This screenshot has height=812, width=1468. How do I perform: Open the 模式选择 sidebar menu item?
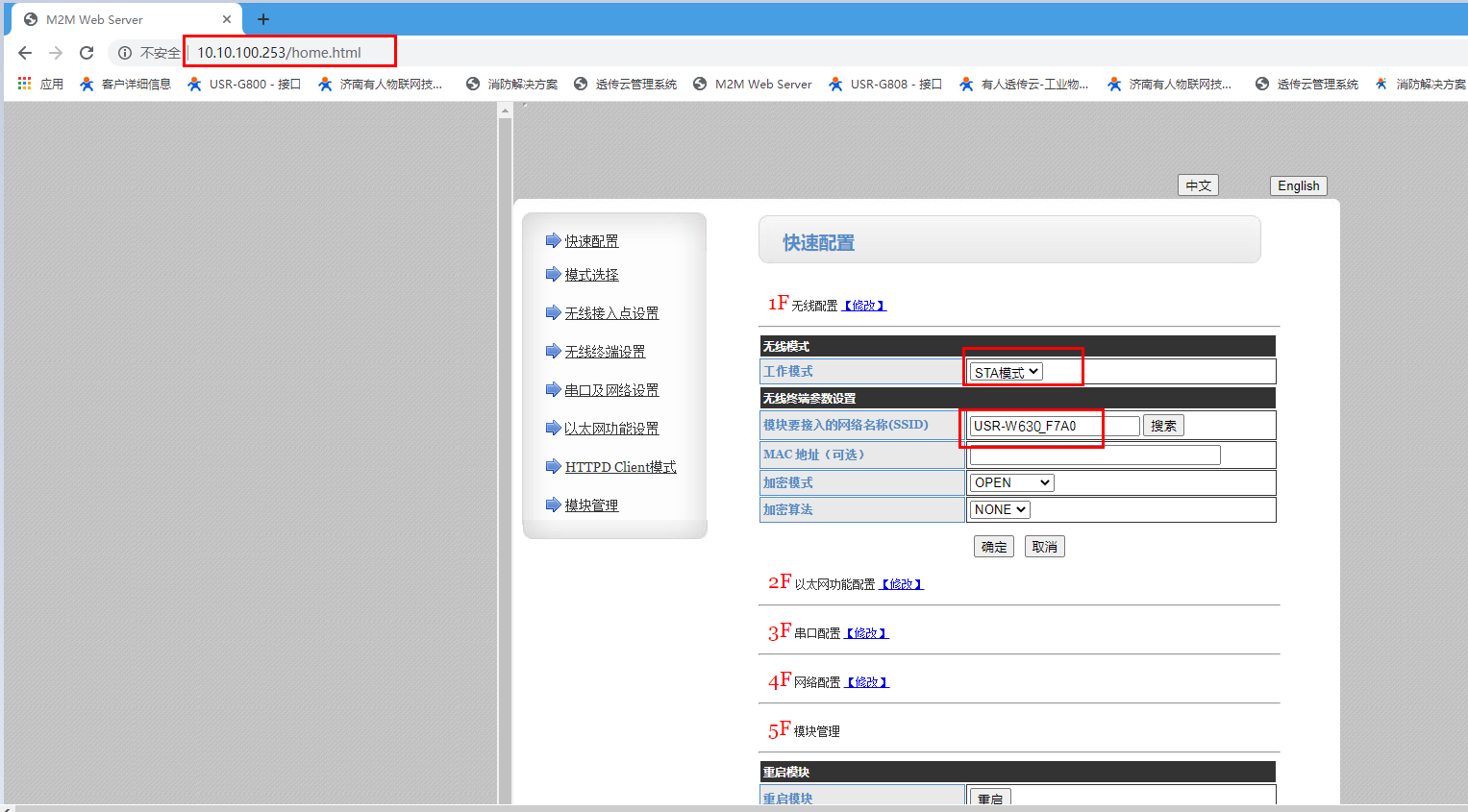[591, 275]
